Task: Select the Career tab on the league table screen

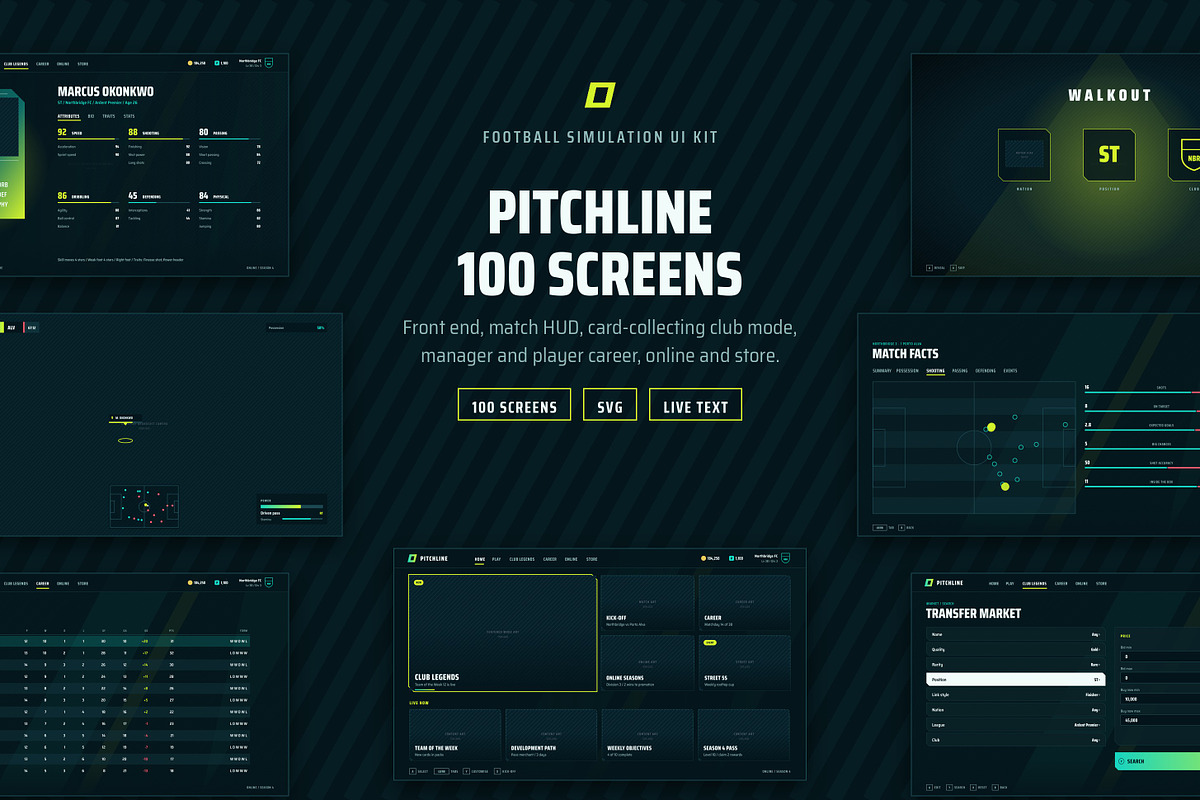Action: (x=43, y=583)
